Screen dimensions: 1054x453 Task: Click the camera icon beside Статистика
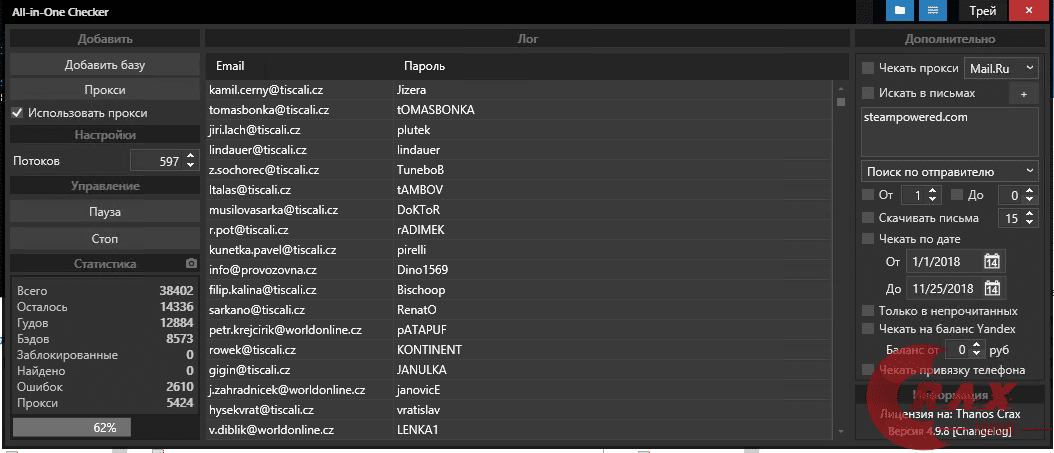191,264
